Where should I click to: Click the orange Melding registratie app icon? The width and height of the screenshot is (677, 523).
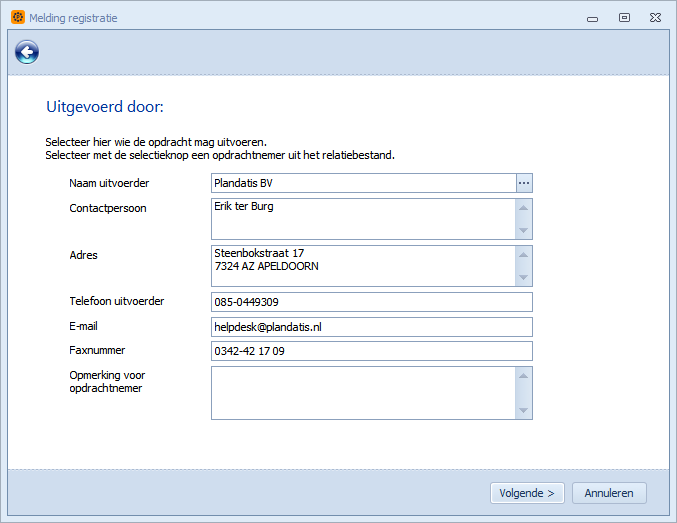coord(18,17)
